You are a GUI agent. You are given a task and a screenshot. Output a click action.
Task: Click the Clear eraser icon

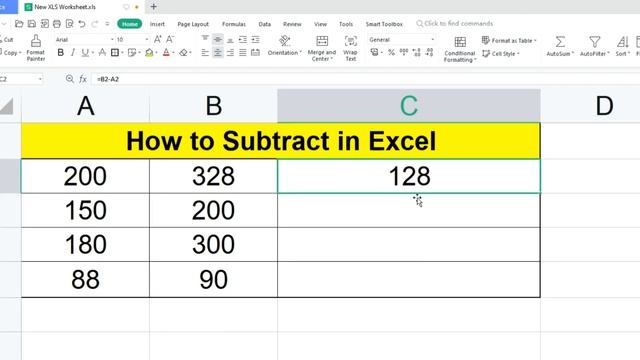pyautogui.click(x=184, y=53)
